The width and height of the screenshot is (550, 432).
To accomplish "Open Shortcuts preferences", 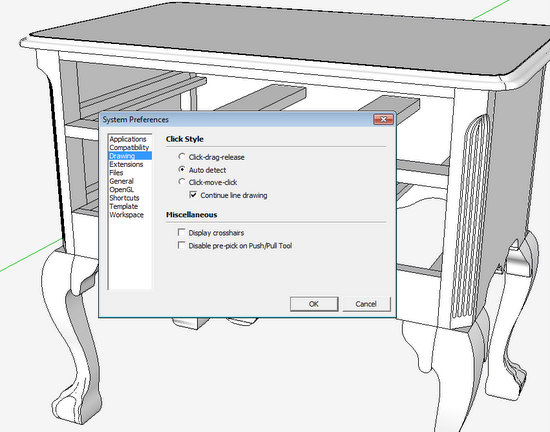I will [124, 198].
